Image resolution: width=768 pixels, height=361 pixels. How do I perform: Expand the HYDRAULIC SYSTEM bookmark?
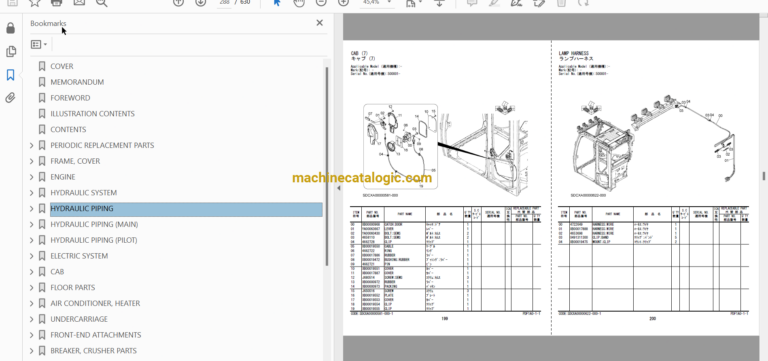[x=32, y=193]
